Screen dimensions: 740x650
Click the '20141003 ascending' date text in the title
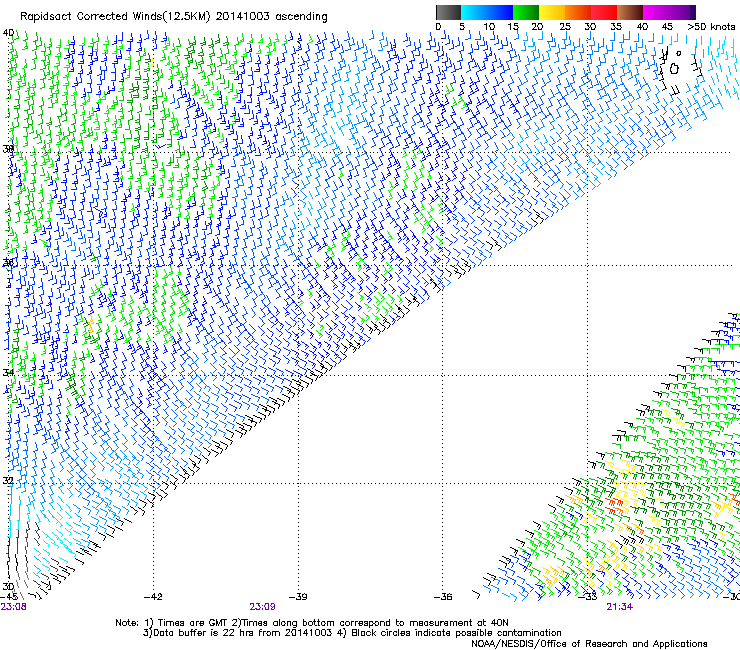pyautogui.click(x=272, y=17)
